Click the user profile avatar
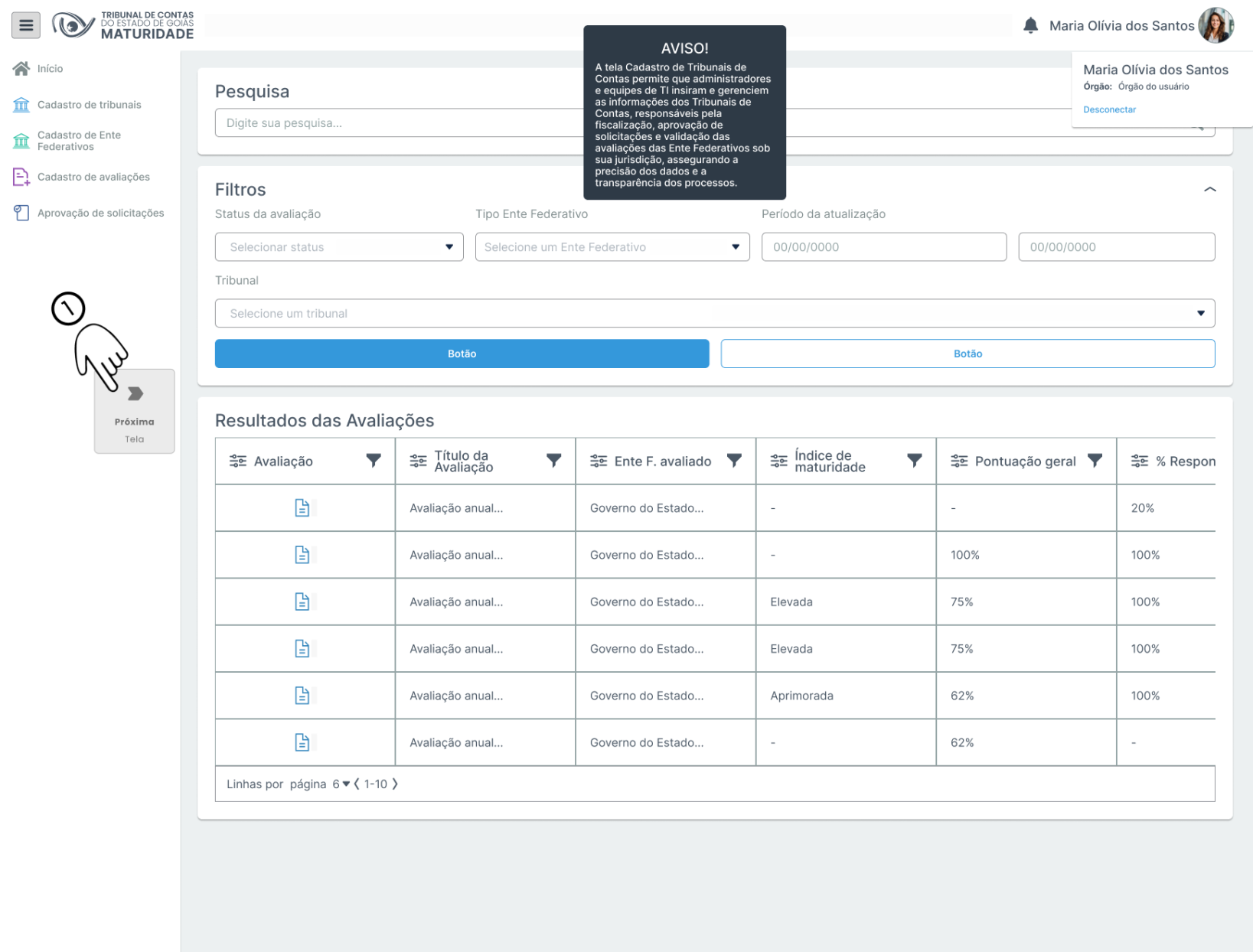Viewport: 1253px width, 952px height. coord(1215,26)
